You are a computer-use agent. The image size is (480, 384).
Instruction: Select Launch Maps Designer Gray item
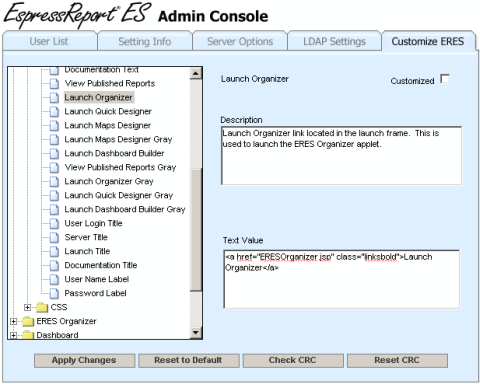click(x=118, y=139)
